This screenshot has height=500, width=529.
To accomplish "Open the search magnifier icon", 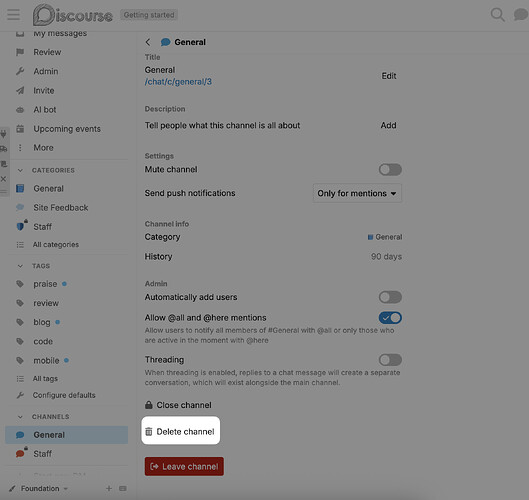I will [x=497, y=15].
